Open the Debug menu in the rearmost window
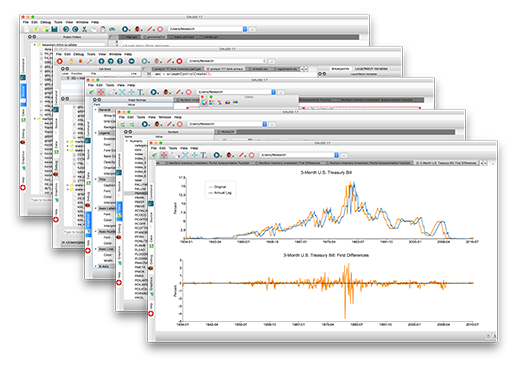517x367 pixels. [45, 22]
